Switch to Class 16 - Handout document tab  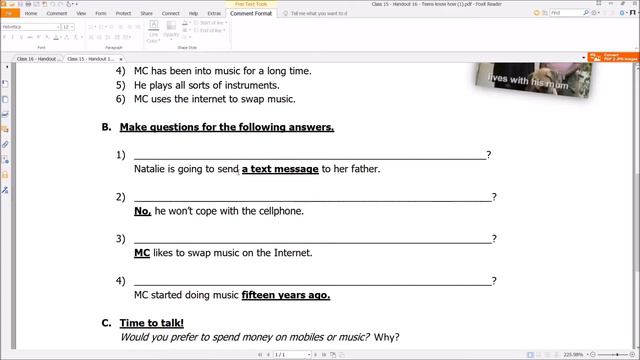click(38, 59)
